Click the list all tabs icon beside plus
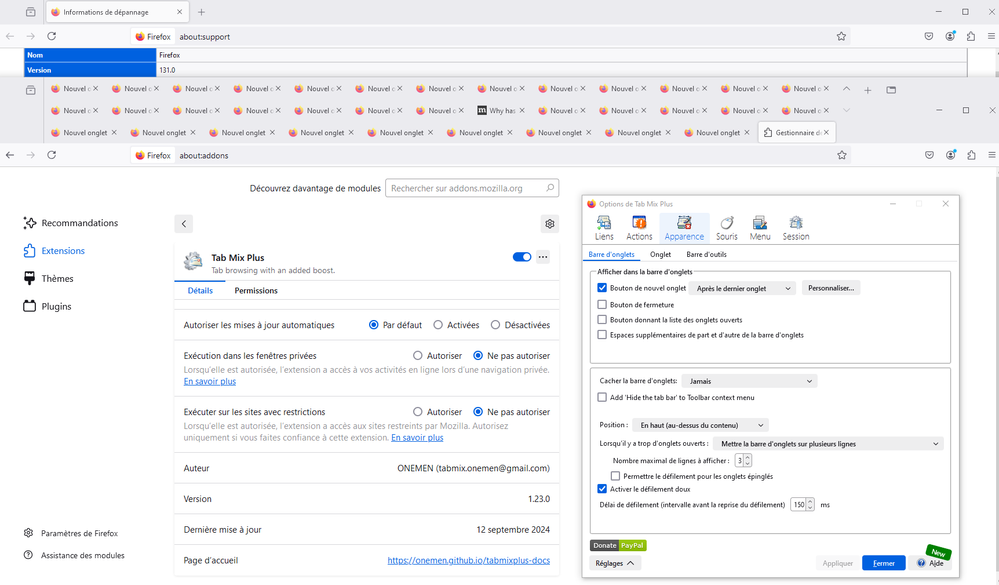Screen dimensions: 999x585 [x=891, y=90]
